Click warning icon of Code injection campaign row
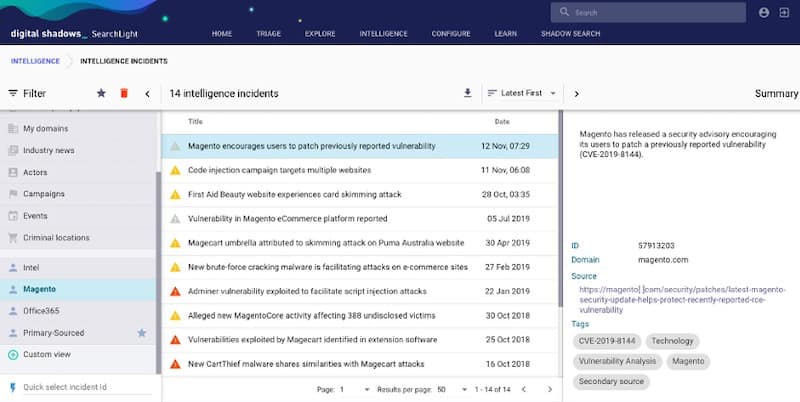Image resolution: width=800 pixels, height=402 pixels. click(175, 170)
